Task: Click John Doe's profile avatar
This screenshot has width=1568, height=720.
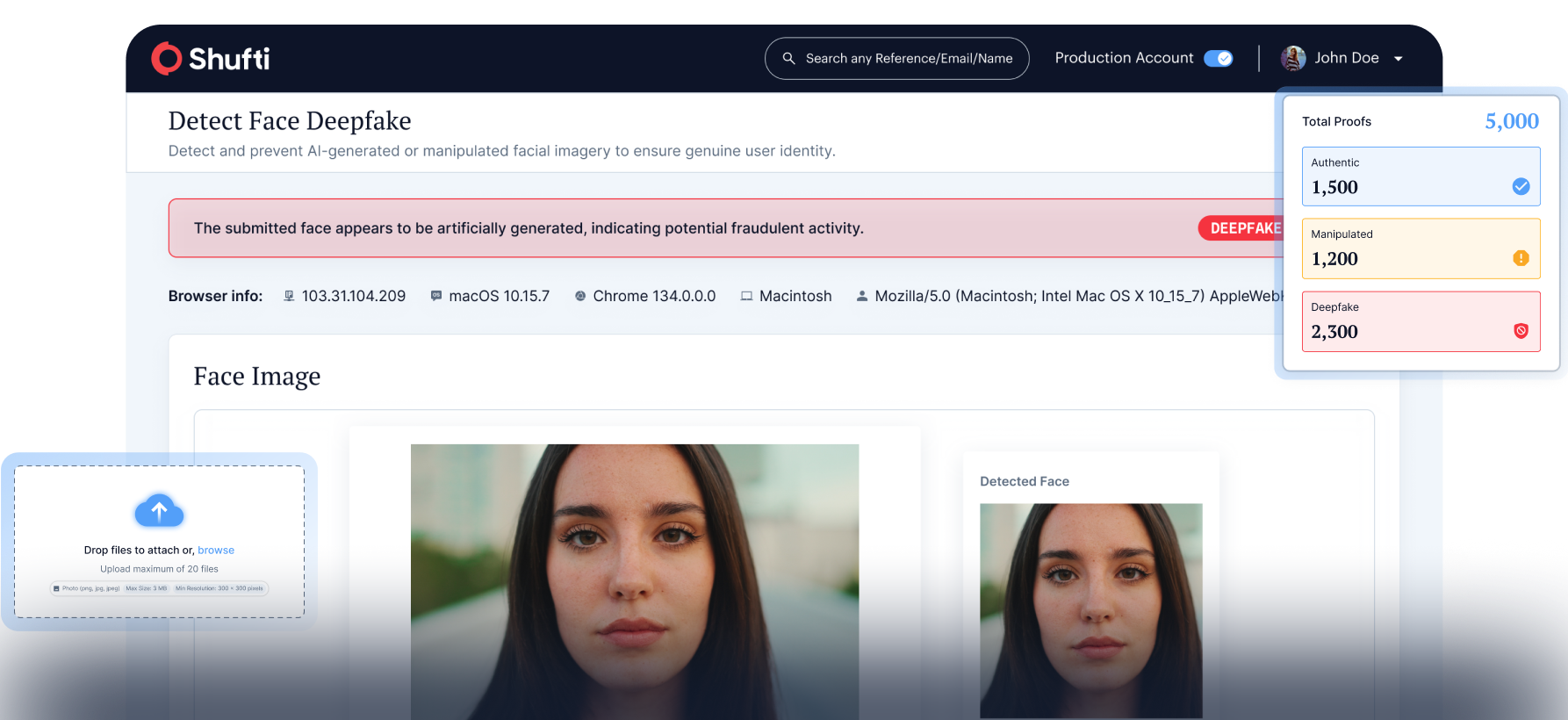Action: pos(1292,59)
